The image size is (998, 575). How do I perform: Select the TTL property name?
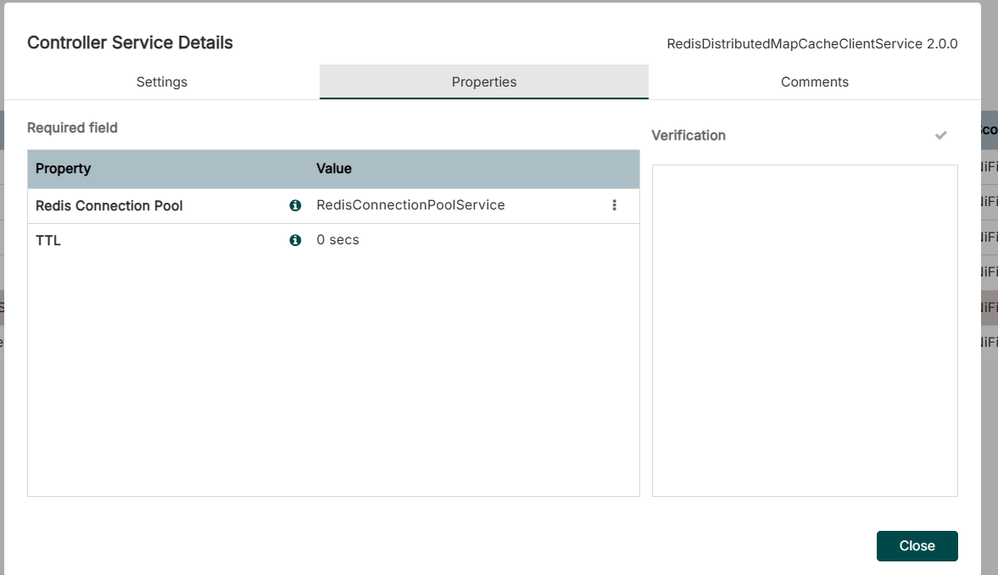[48, 241]
